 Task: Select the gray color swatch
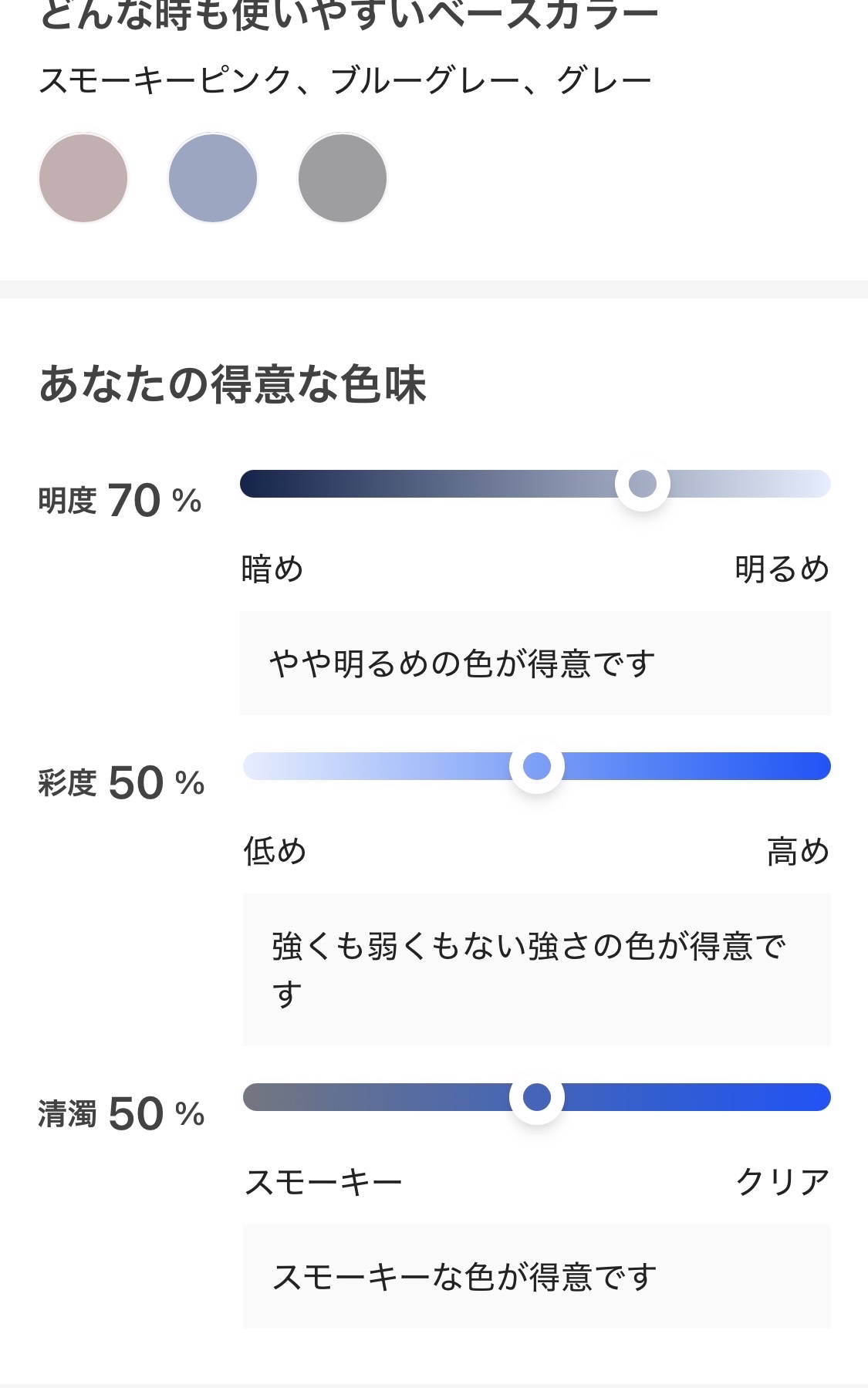click(x=343, y=178)
